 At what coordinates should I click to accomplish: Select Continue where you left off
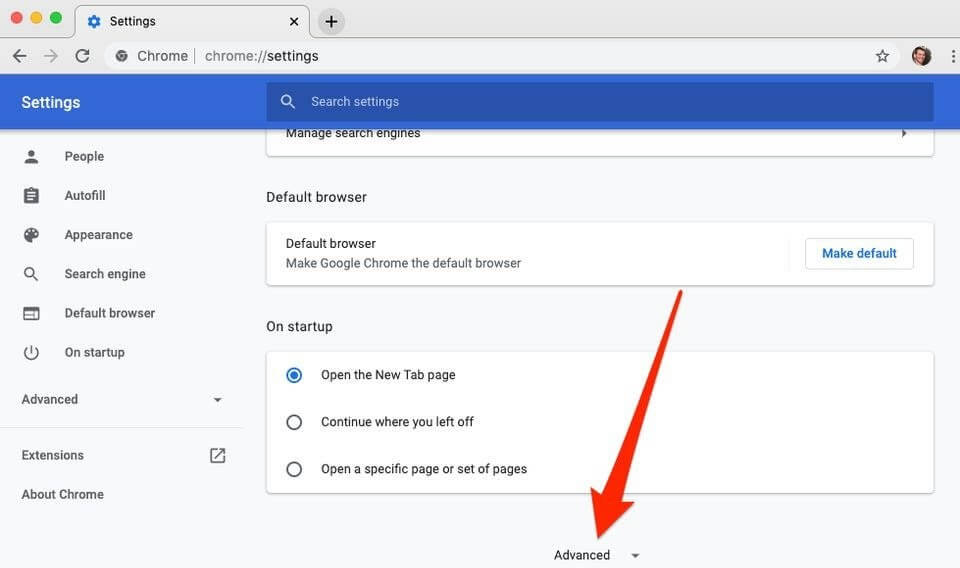(294, 422)
